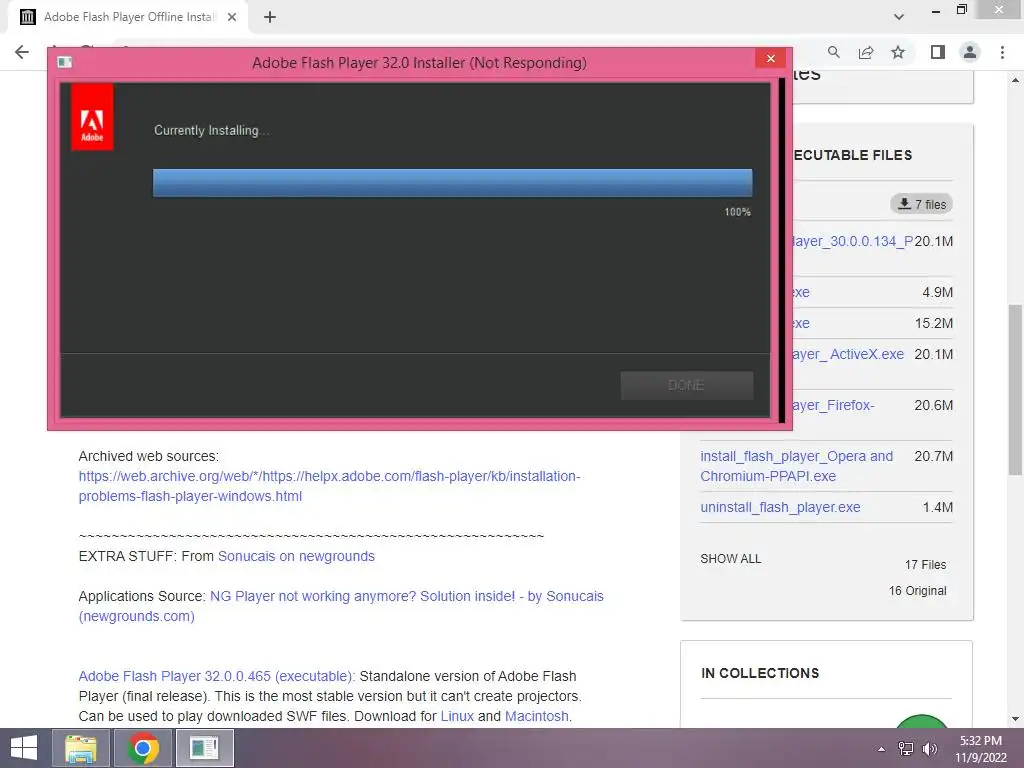This screenshot has height=768, width=1024.
Task: Open the volume speaker tray icon
Action: (930, 749)
